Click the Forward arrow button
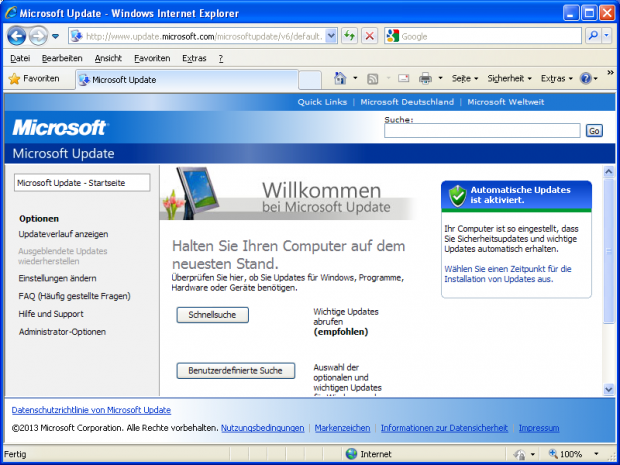Screen dimensions: 620x465 click(x=38, y=36)
